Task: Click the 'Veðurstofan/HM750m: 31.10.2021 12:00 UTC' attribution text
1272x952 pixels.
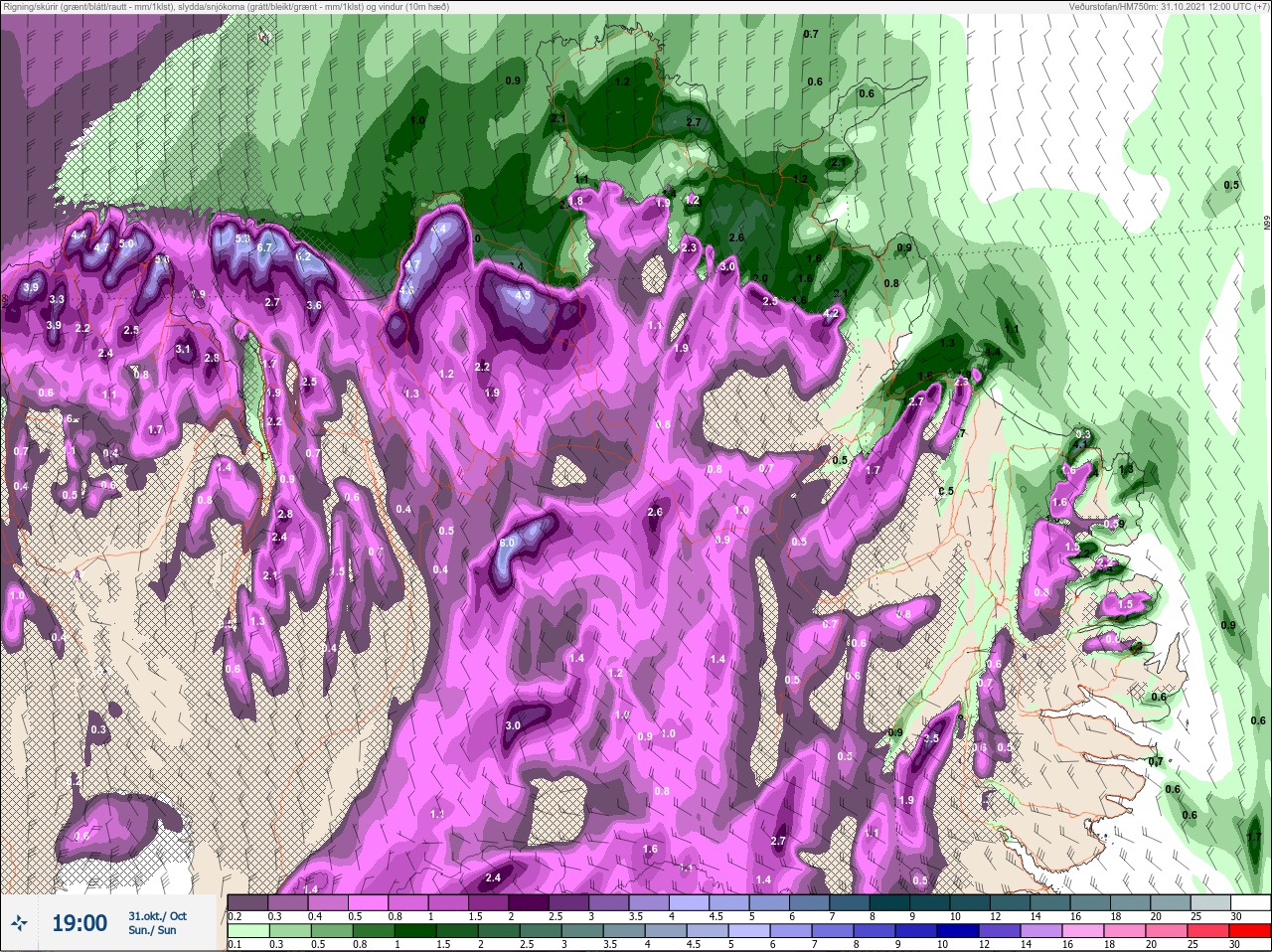Action: 1171,7
